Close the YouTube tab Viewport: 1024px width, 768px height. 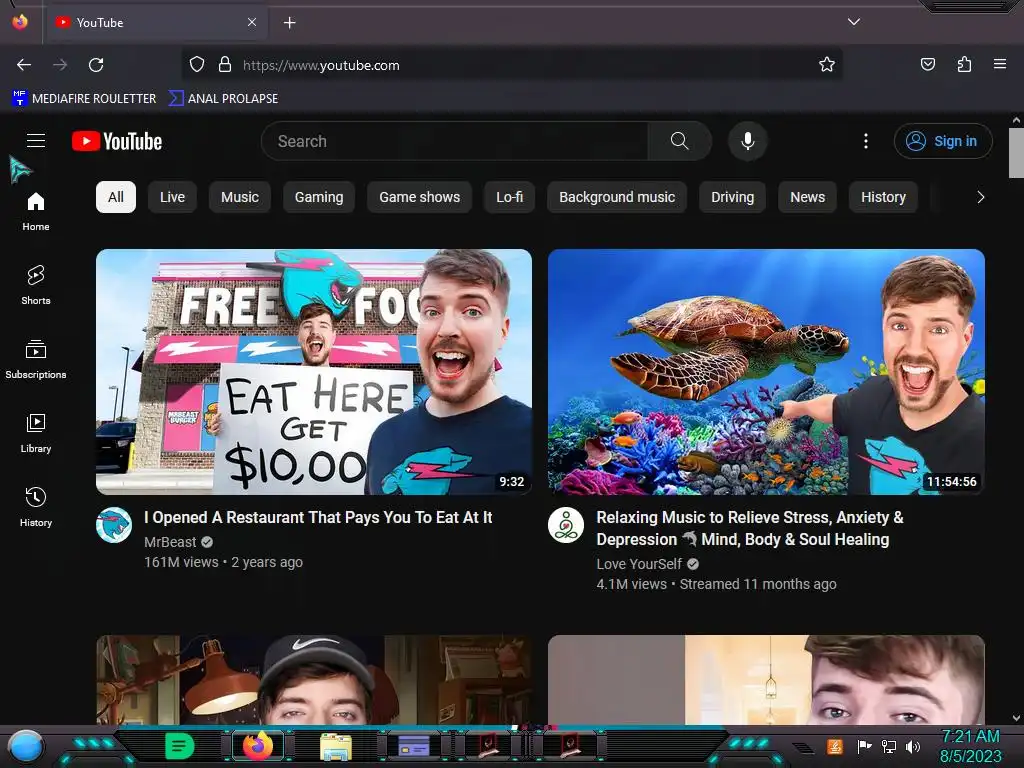(x=252, y=22)
